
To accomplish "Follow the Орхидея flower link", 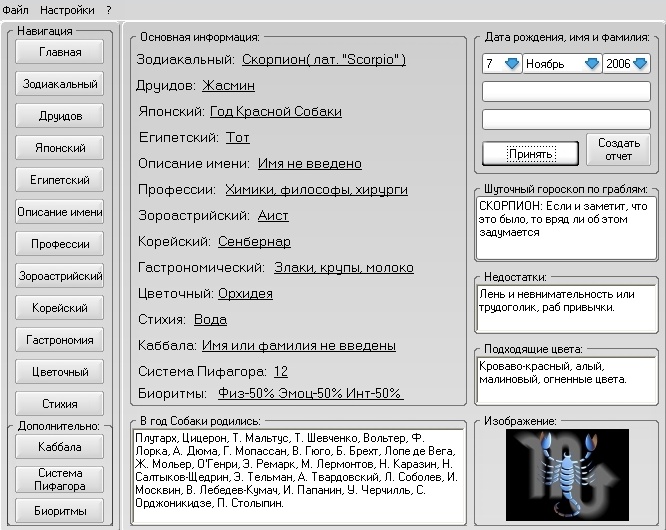I will pos(246,293).
